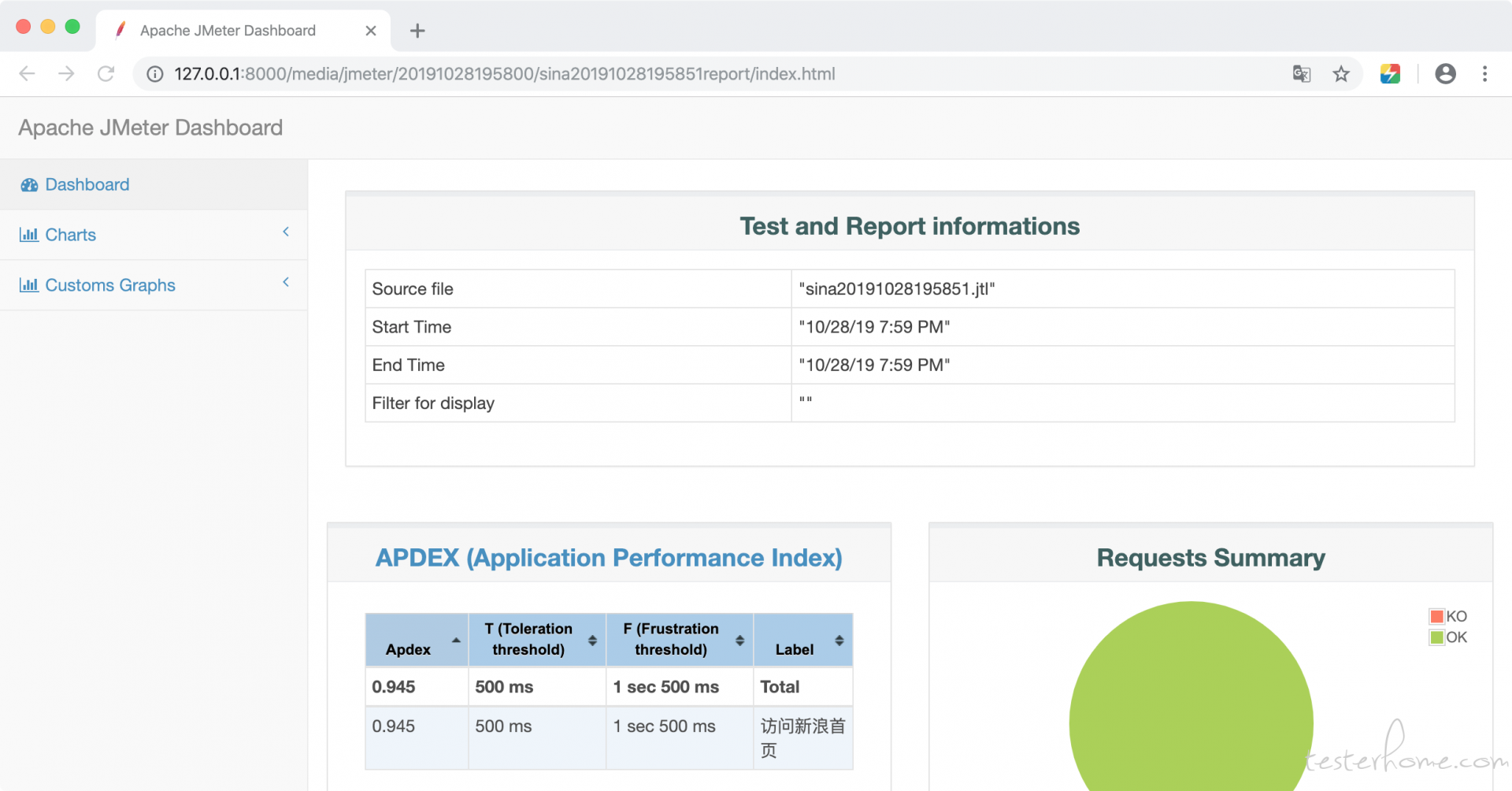Screen dimensions: 1512x791
Task: Click the colorful extension icon in toolbar
Action: tap(1390, 74)
